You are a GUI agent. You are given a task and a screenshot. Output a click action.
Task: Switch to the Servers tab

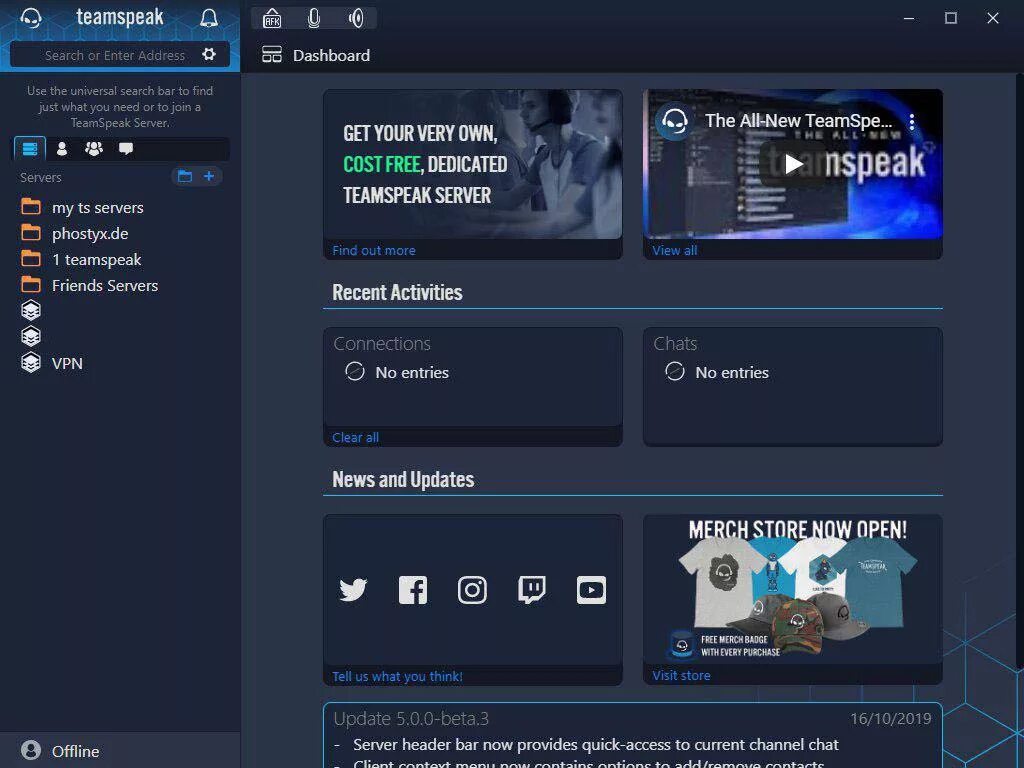pos(30,149)
